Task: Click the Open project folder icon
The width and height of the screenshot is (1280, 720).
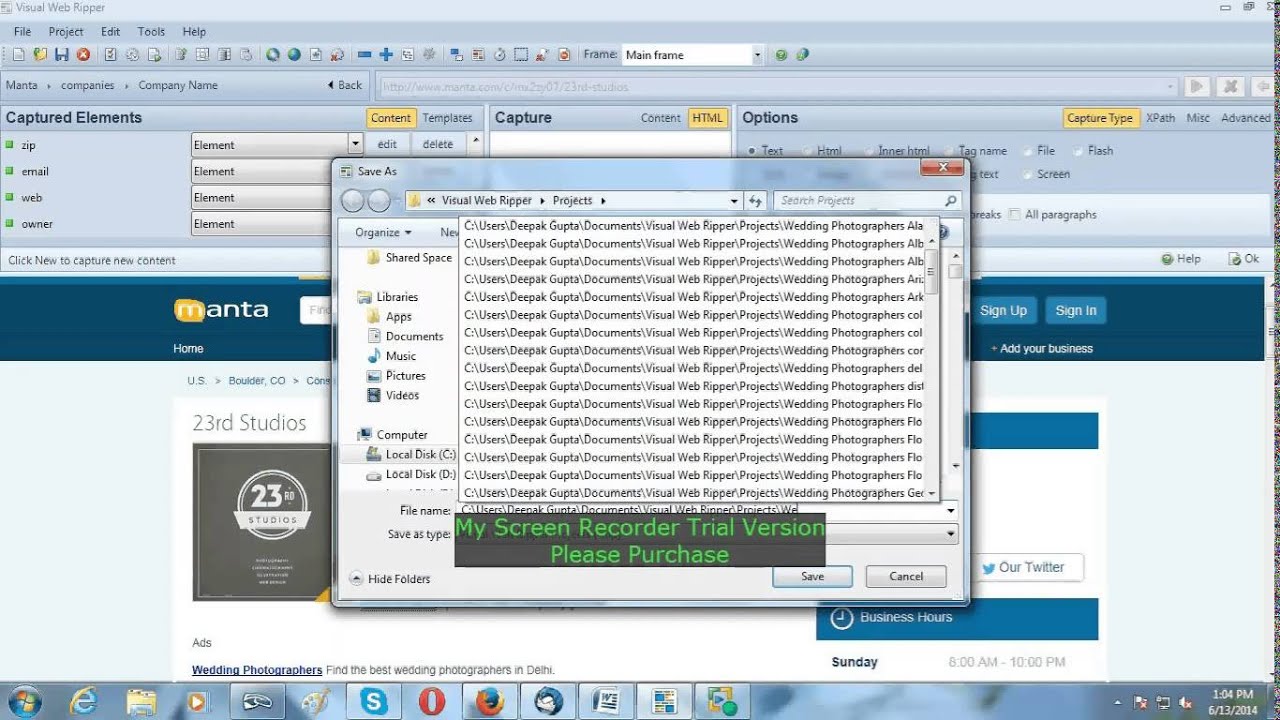Action: [40, 55]
